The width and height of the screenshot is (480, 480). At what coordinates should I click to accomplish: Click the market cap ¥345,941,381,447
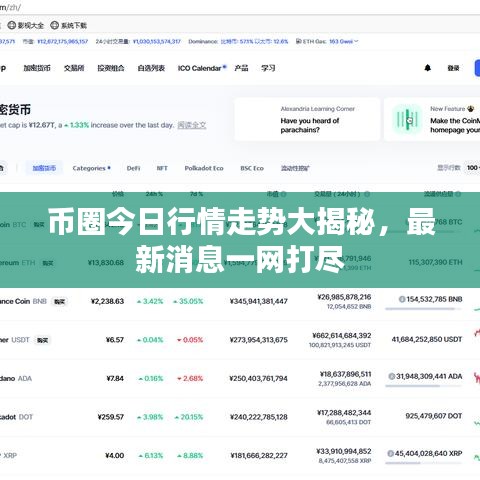pyautogui.click(x=259, y=301)
